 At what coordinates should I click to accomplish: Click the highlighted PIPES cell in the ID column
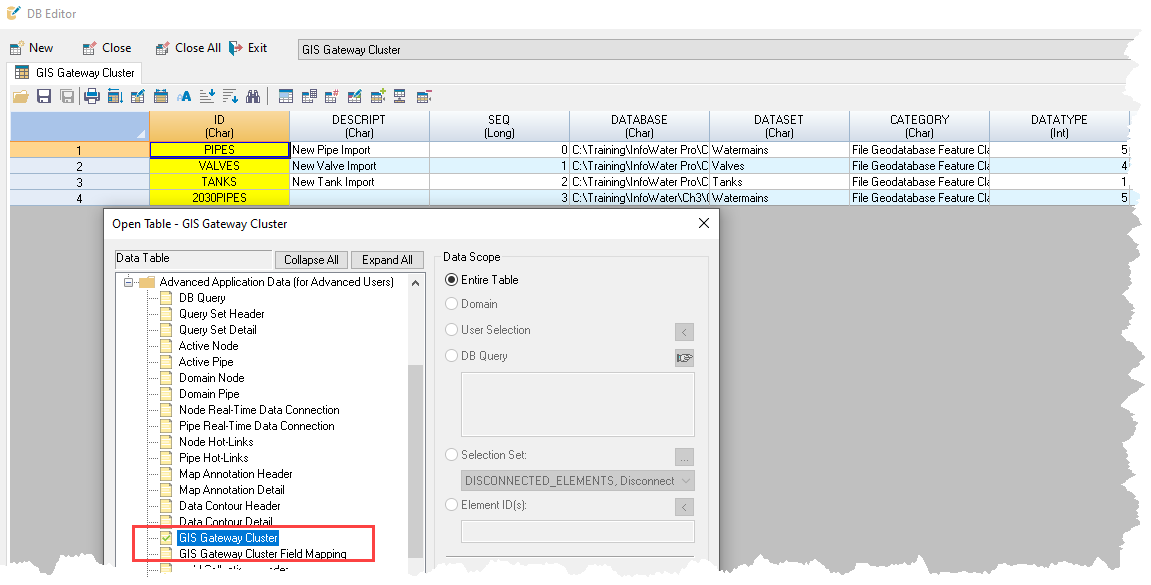(x=218, y=148)
